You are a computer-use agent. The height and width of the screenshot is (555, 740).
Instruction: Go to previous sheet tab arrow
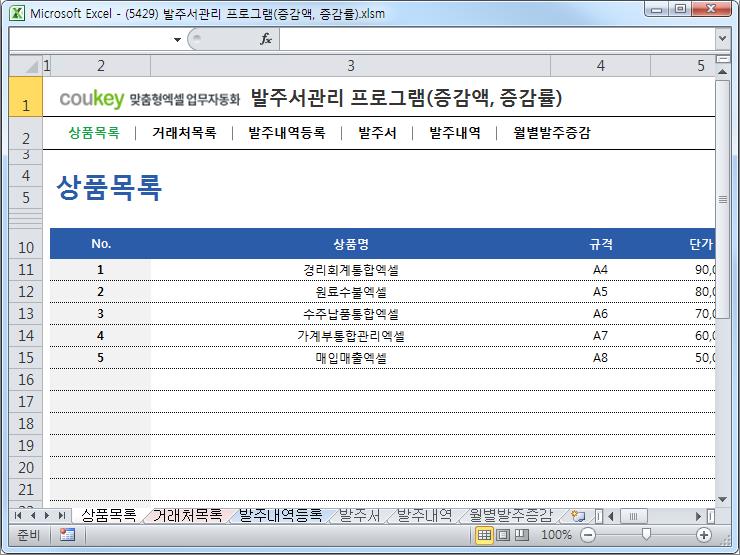(x=33, y=515)
